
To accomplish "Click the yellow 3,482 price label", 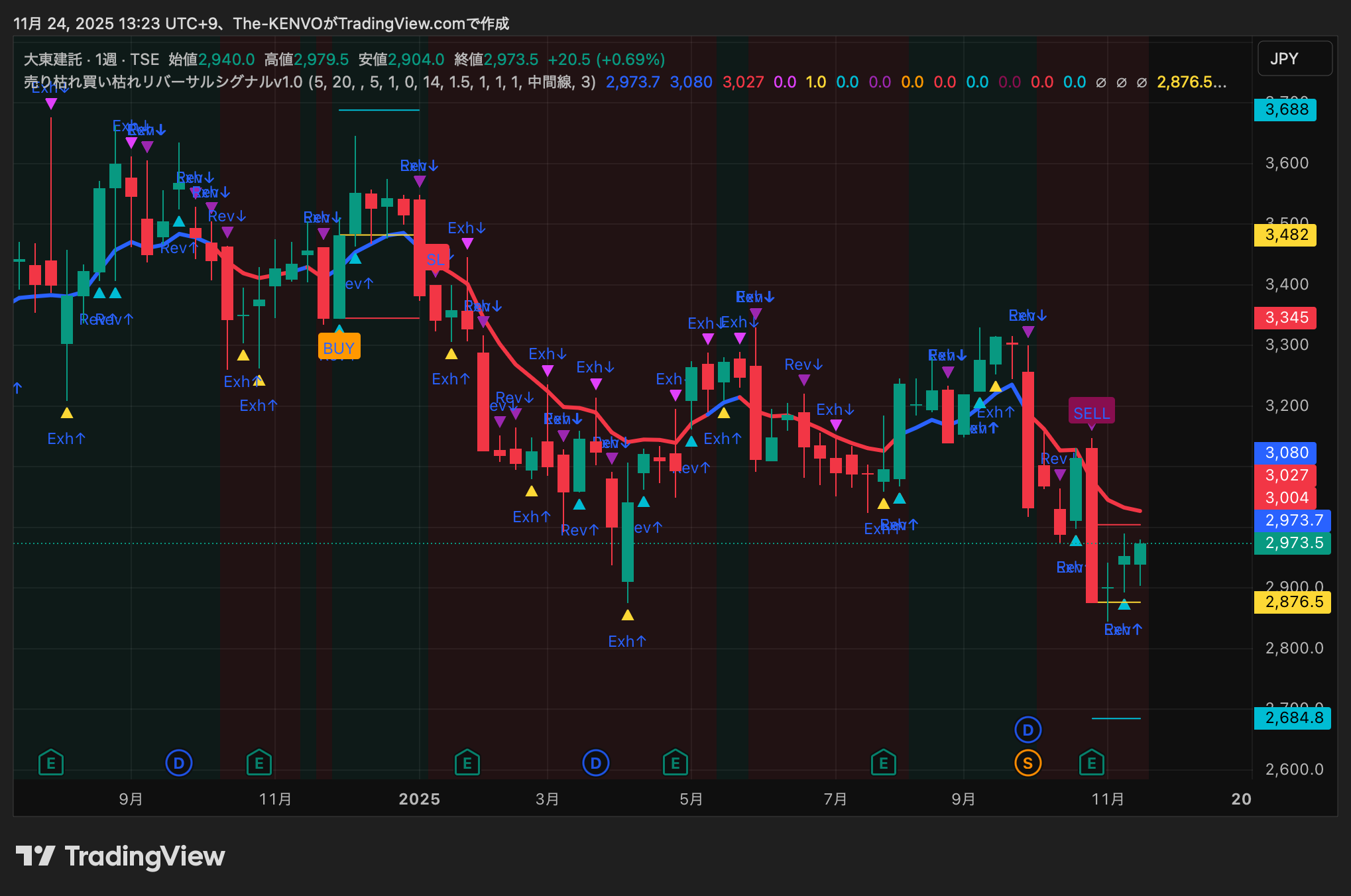I will pos(1285,235).
